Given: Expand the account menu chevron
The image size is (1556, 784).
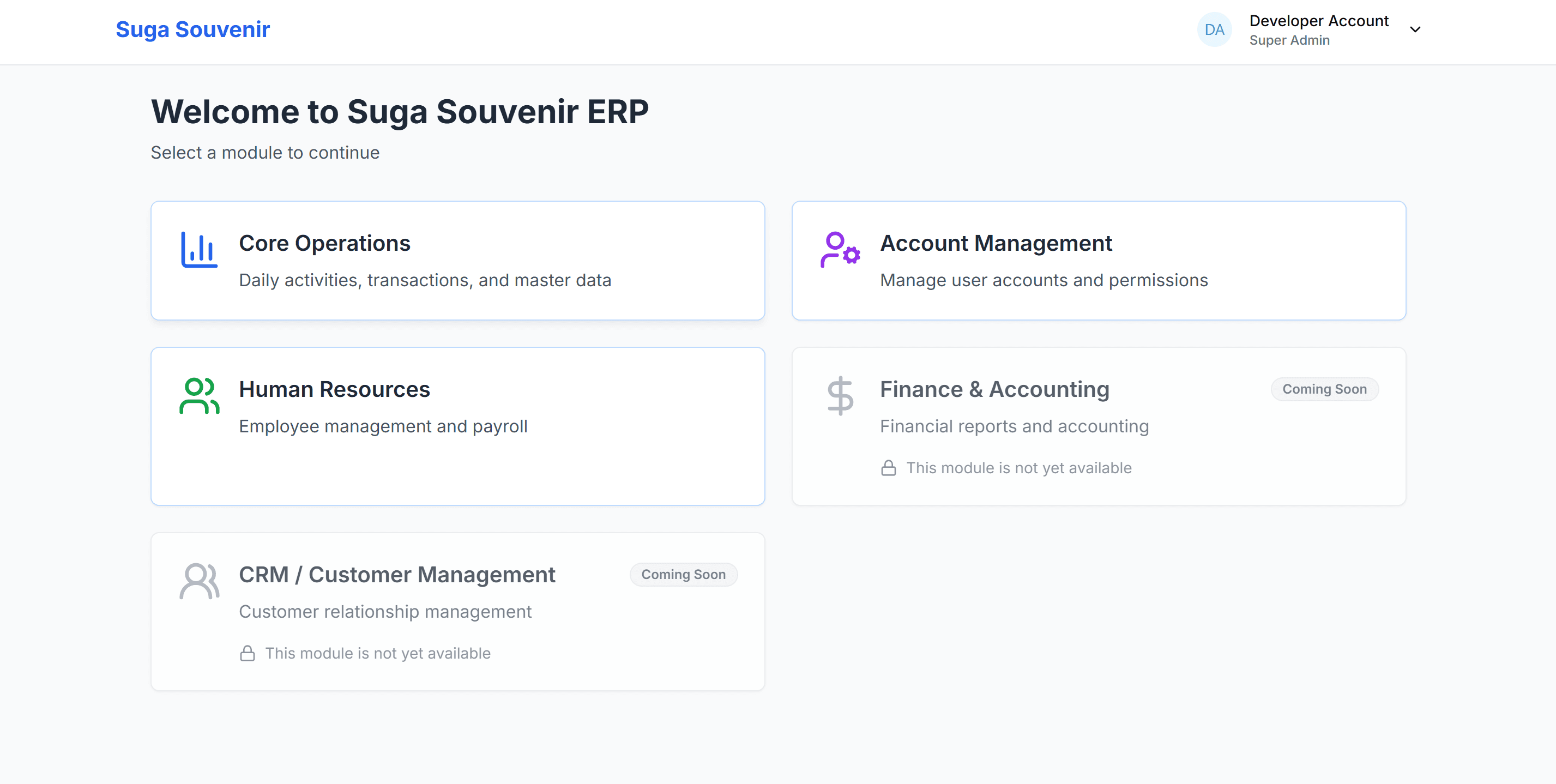Looking at the screenshot, I should pyautogui.click(x=1415, y=29).
